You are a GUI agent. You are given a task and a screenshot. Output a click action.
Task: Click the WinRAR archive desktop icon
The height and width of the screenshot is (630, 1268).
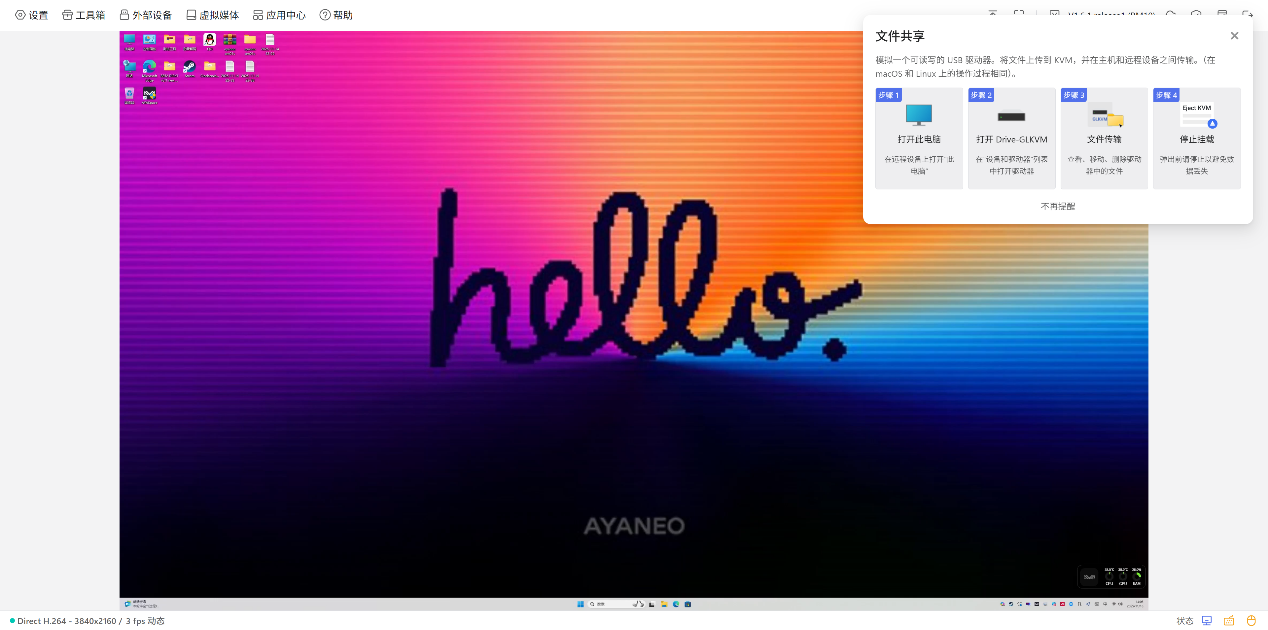click(x=229, y=41)
